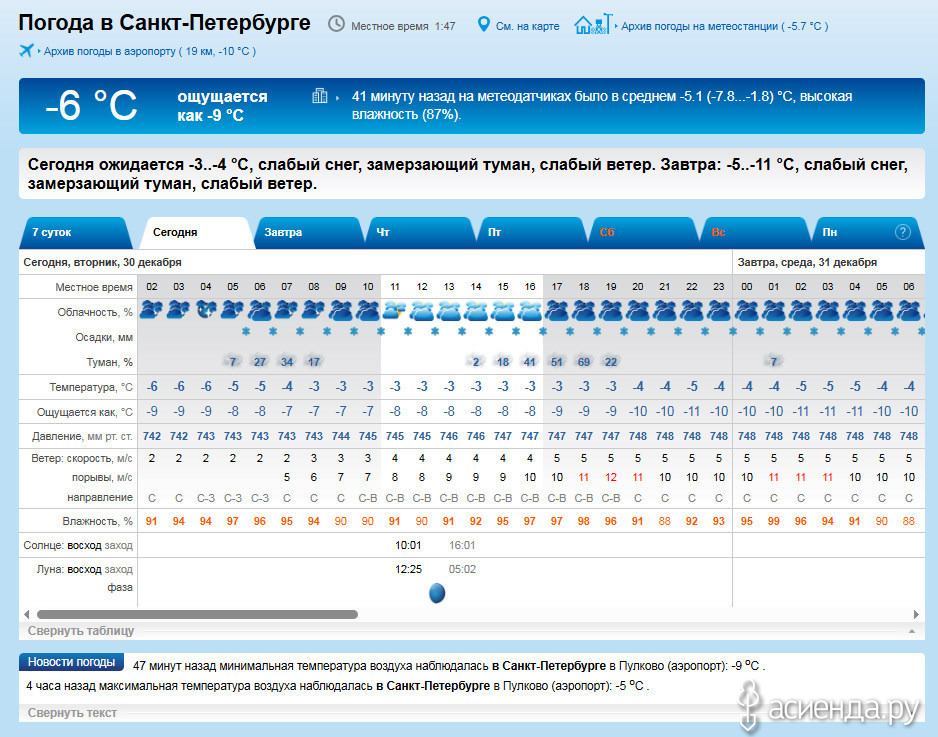Image resolution: width=938 pixels, height=737 pixels.
Task: Open the См. на карте link
Action: [529, 26]
